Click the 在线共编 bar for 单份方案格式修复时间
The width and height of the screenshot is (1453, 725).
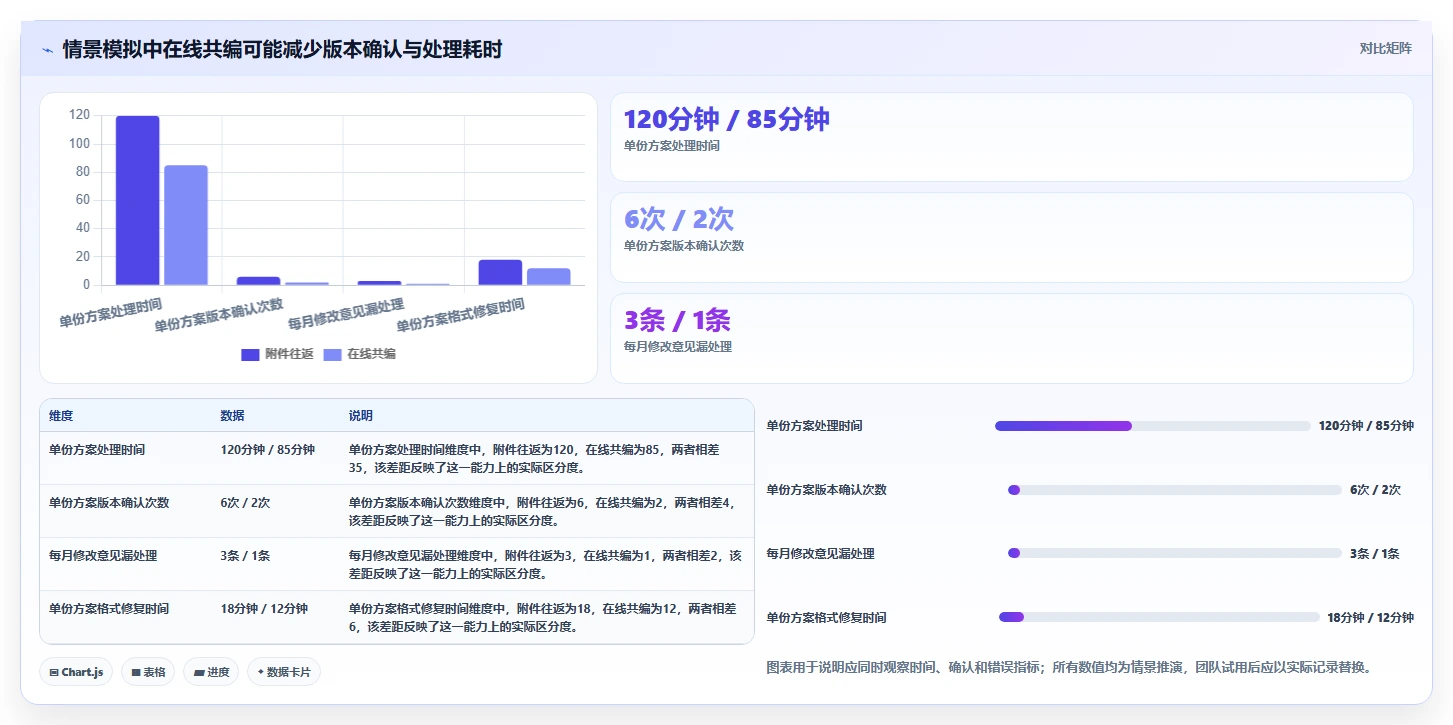tap(548, 277)
